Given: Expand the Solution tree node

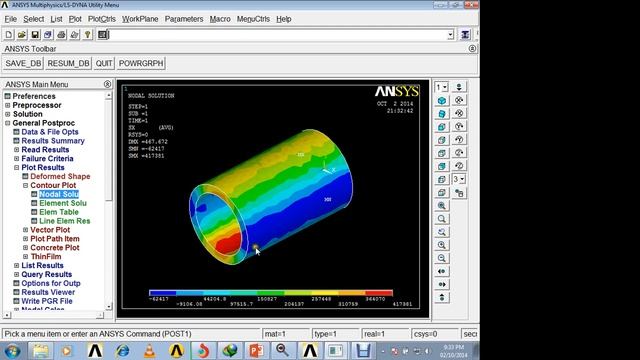Looking at the screenshot, I should (7, 114).
